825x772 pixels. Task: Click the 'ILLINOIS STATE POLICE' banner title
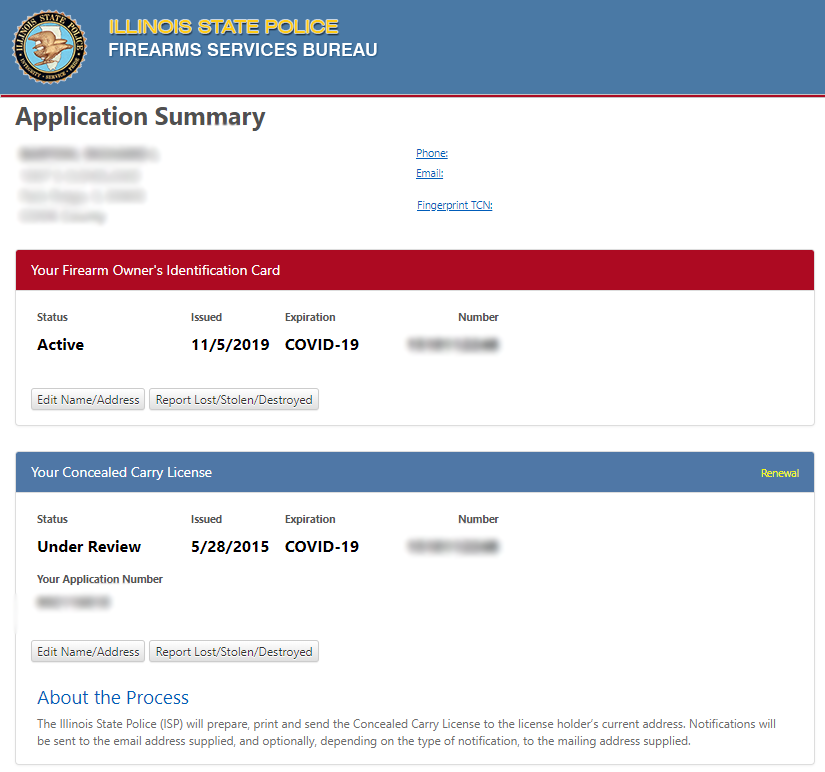point(224,27)
